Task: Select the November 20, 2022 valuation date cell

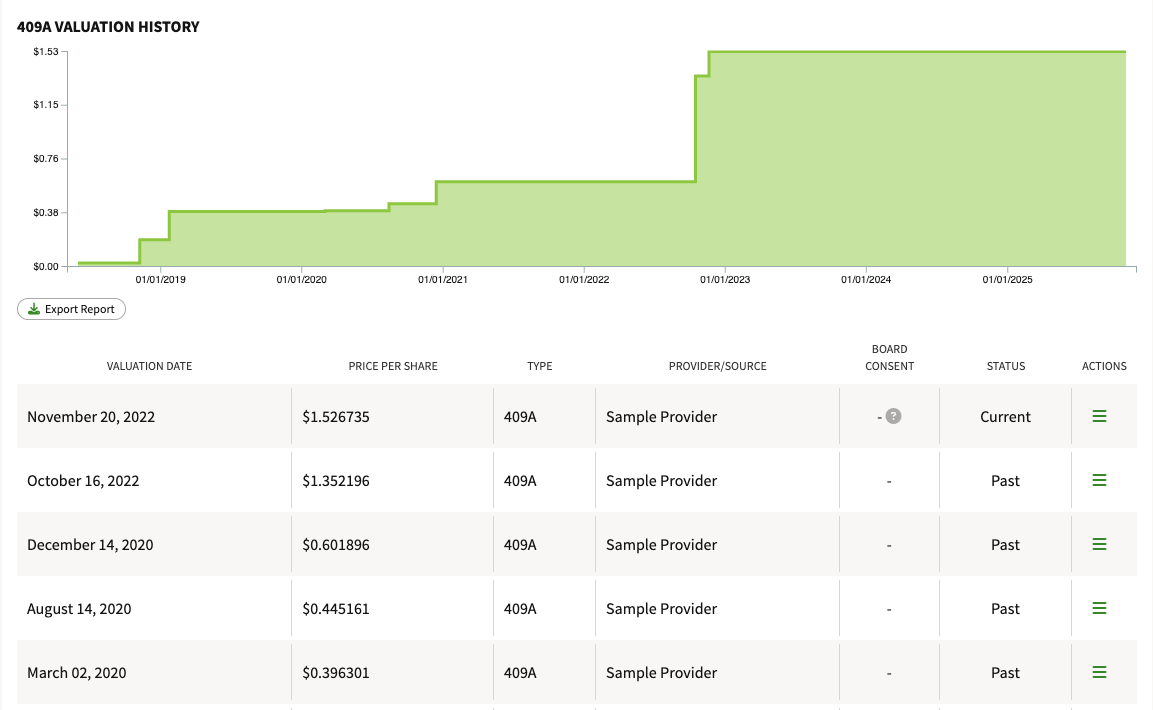Action: point(91,417)
